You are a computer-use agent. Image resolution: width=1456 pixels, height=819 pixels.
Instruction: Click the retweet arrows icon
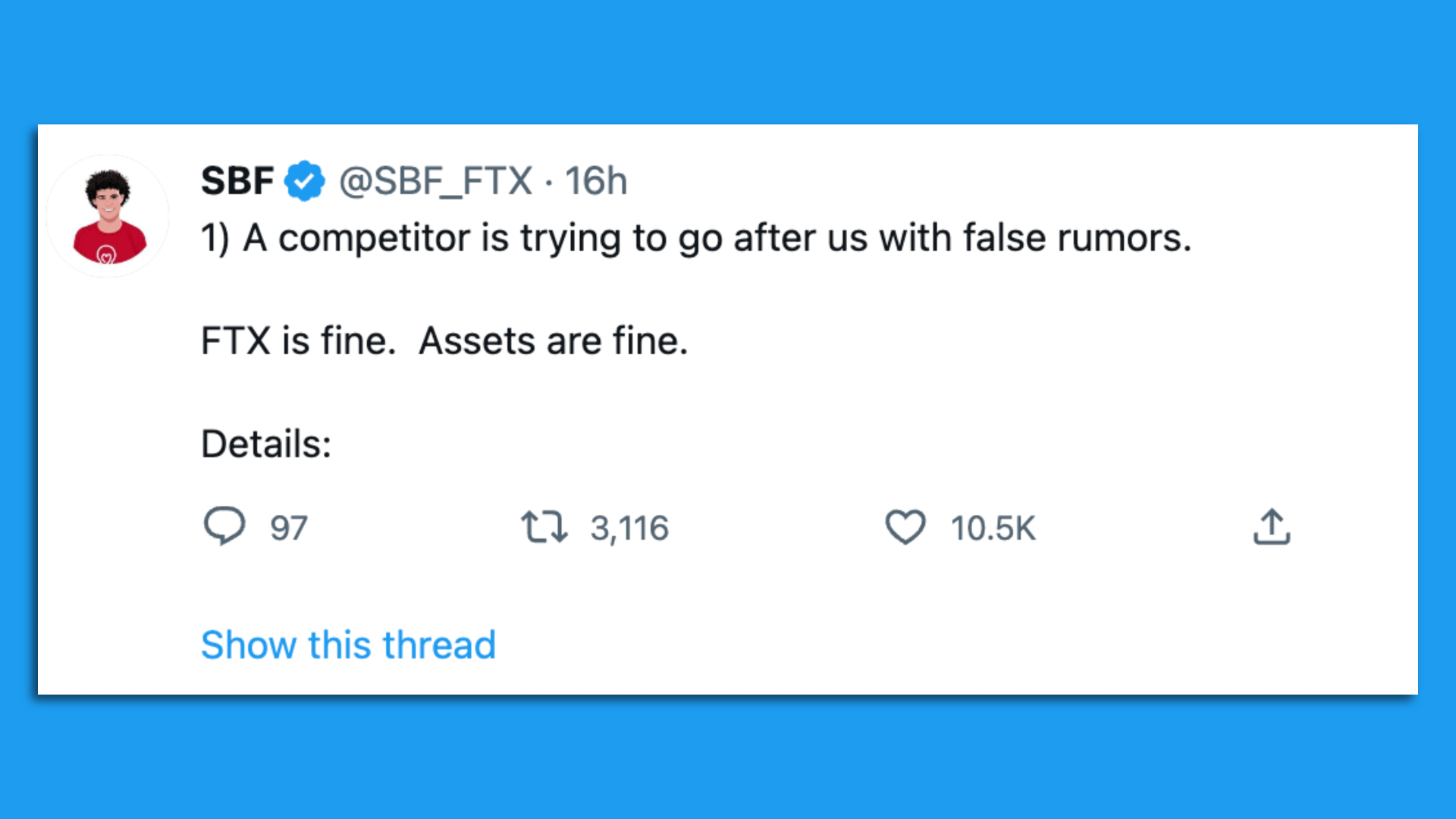pyautogui.click(x=544, y=527)
